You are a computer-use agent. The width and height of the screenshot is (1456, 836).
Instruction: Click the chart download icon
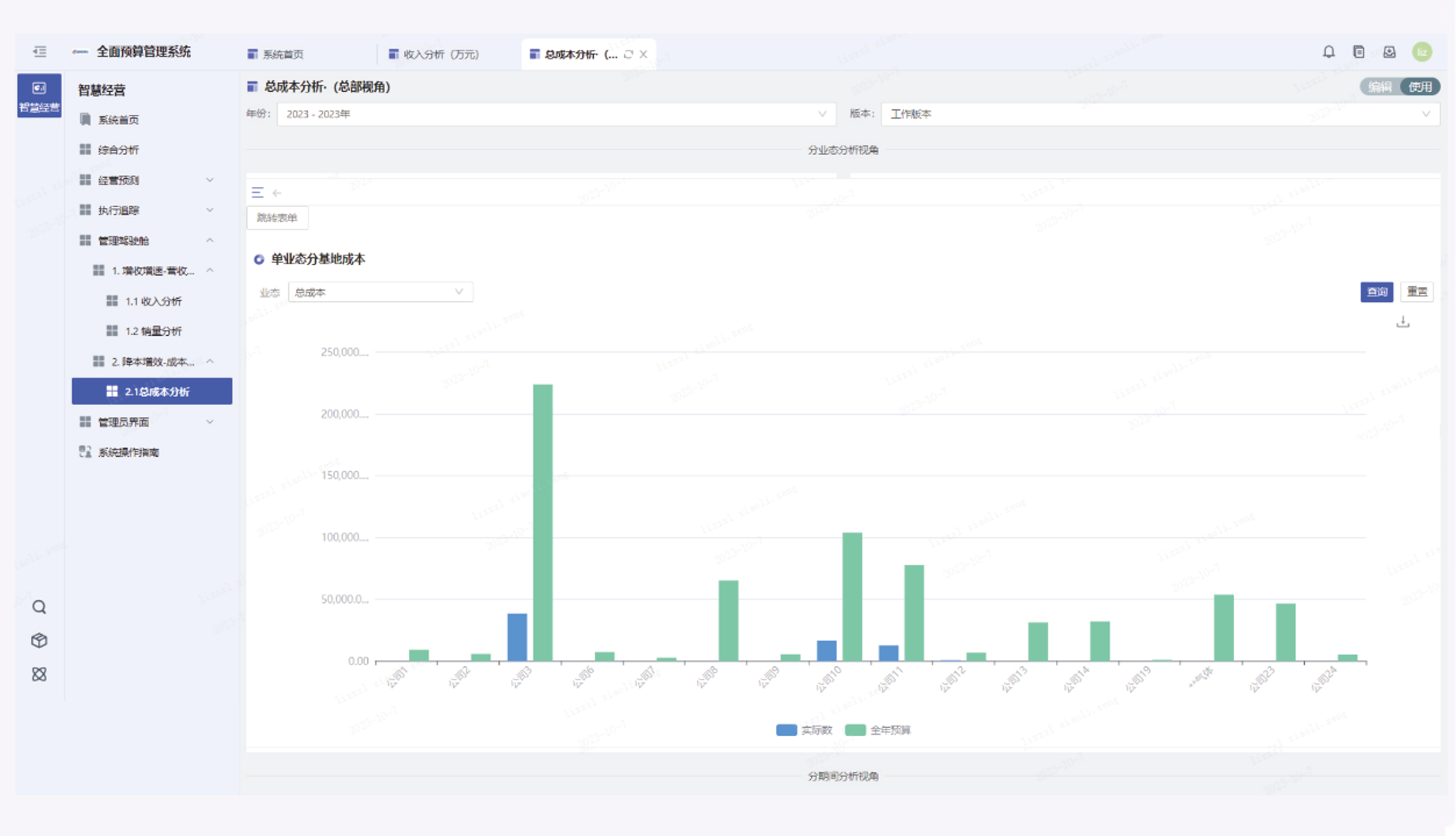coord(1403,322)
